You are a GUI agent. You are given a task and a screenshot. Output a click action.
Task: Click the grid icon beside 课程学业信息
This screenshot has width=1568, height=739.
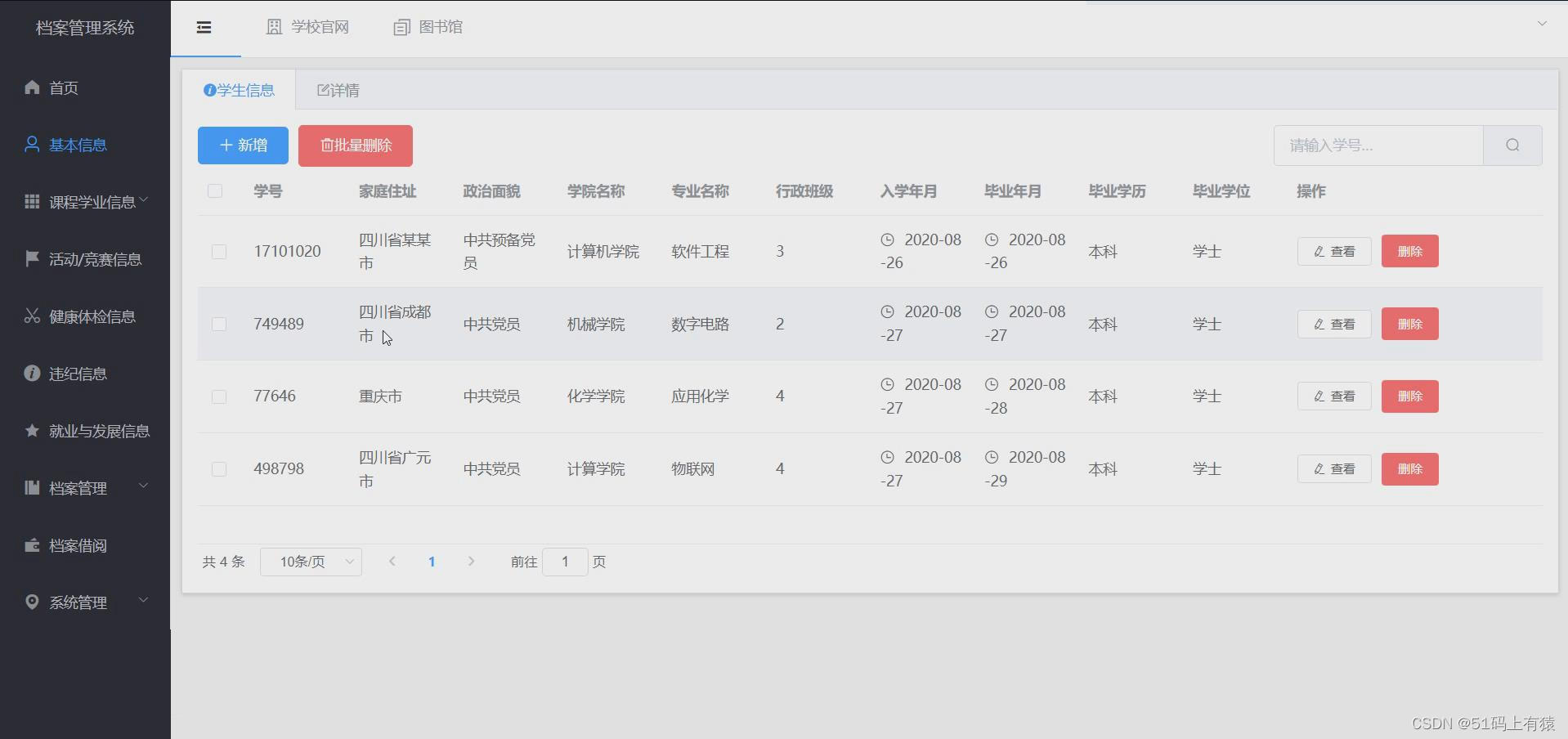tap(32, 201)
